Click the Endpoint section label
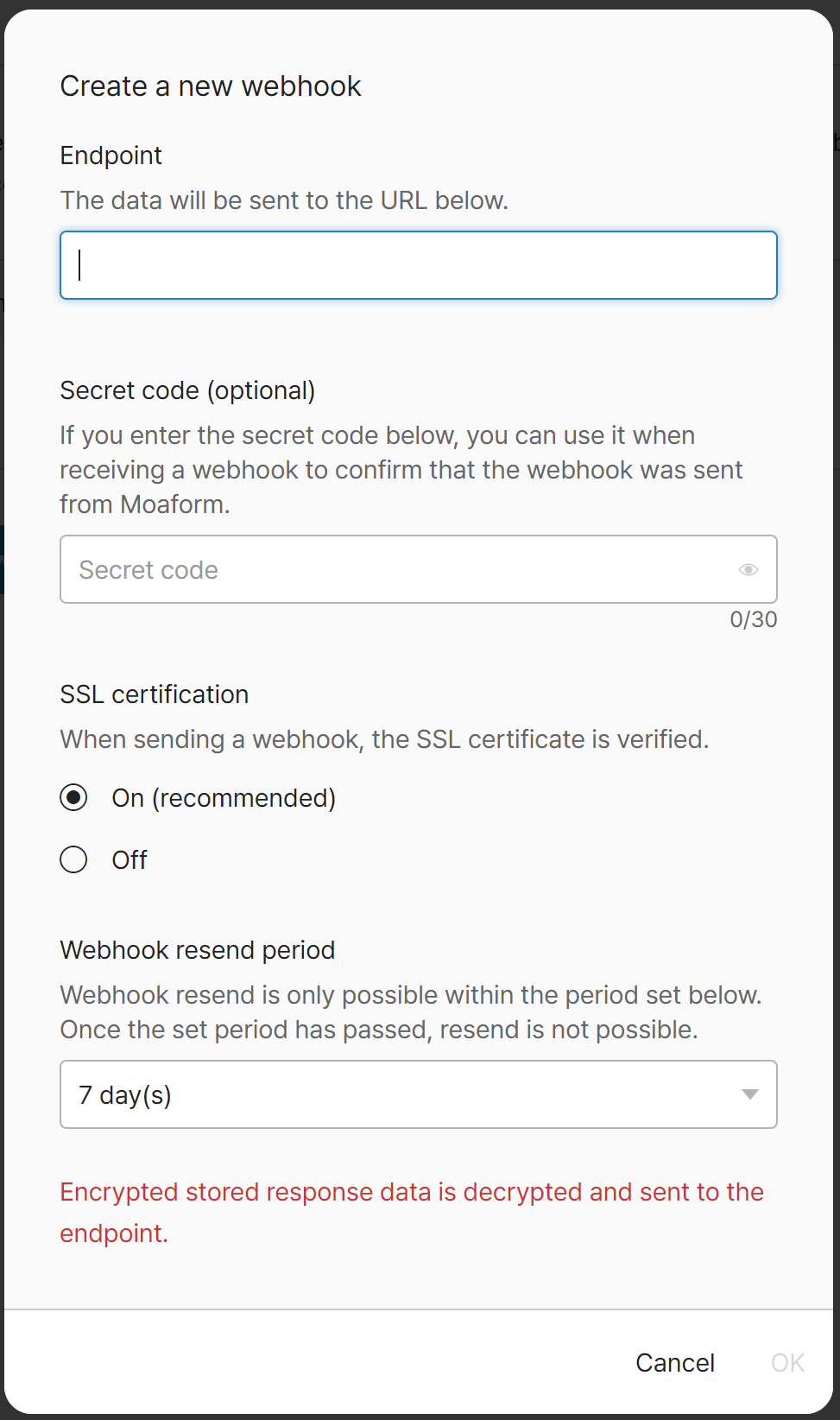840x1420 pixels. [111, 155]
